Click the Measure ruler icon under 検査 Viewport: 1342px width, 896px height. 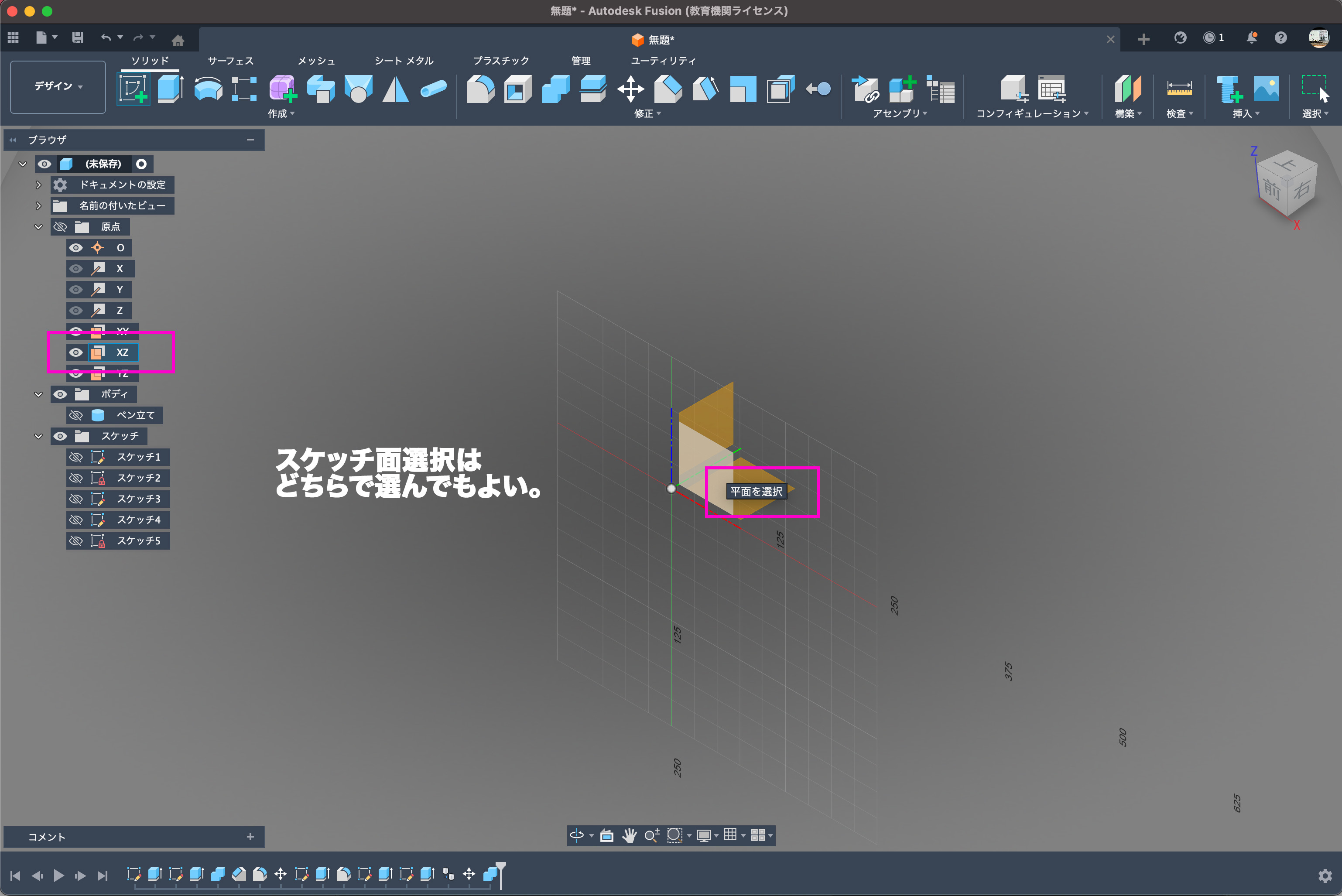pyautogui.click(x=1178, y=89)
